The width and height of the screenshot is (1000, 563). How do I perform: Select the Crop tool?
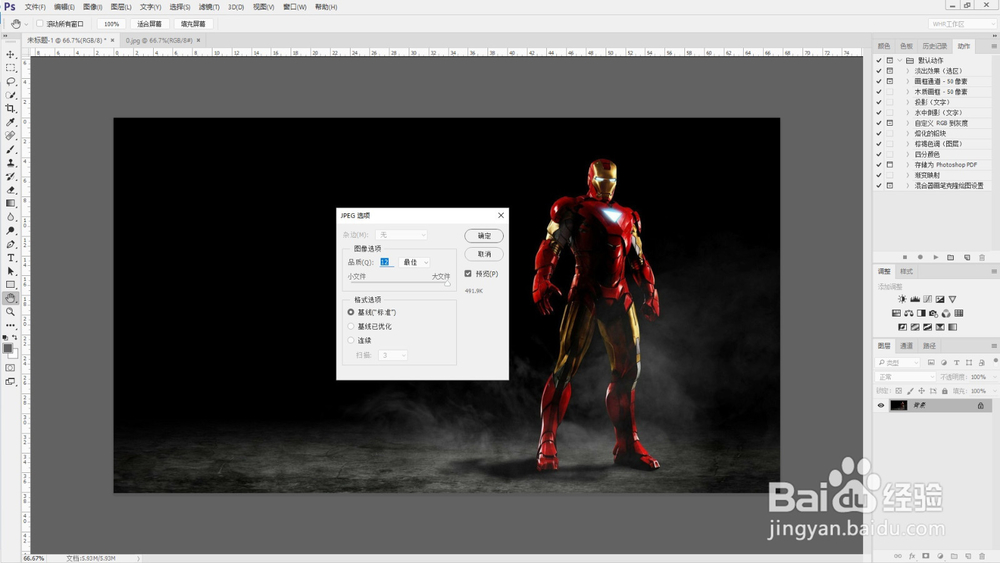point(10,108)
